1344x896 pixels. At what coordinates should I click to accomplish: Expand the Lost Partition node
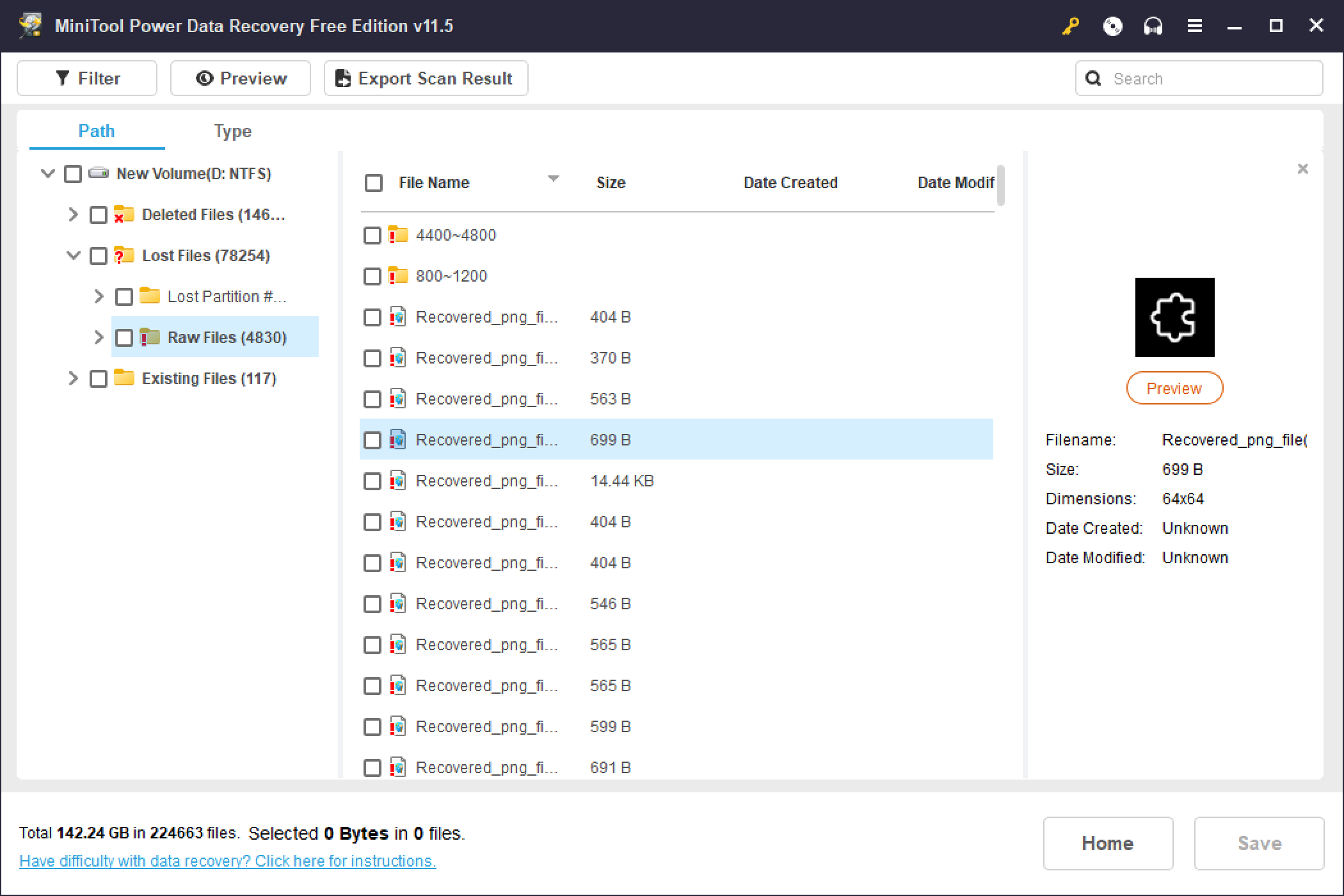[x=99, y=296]
